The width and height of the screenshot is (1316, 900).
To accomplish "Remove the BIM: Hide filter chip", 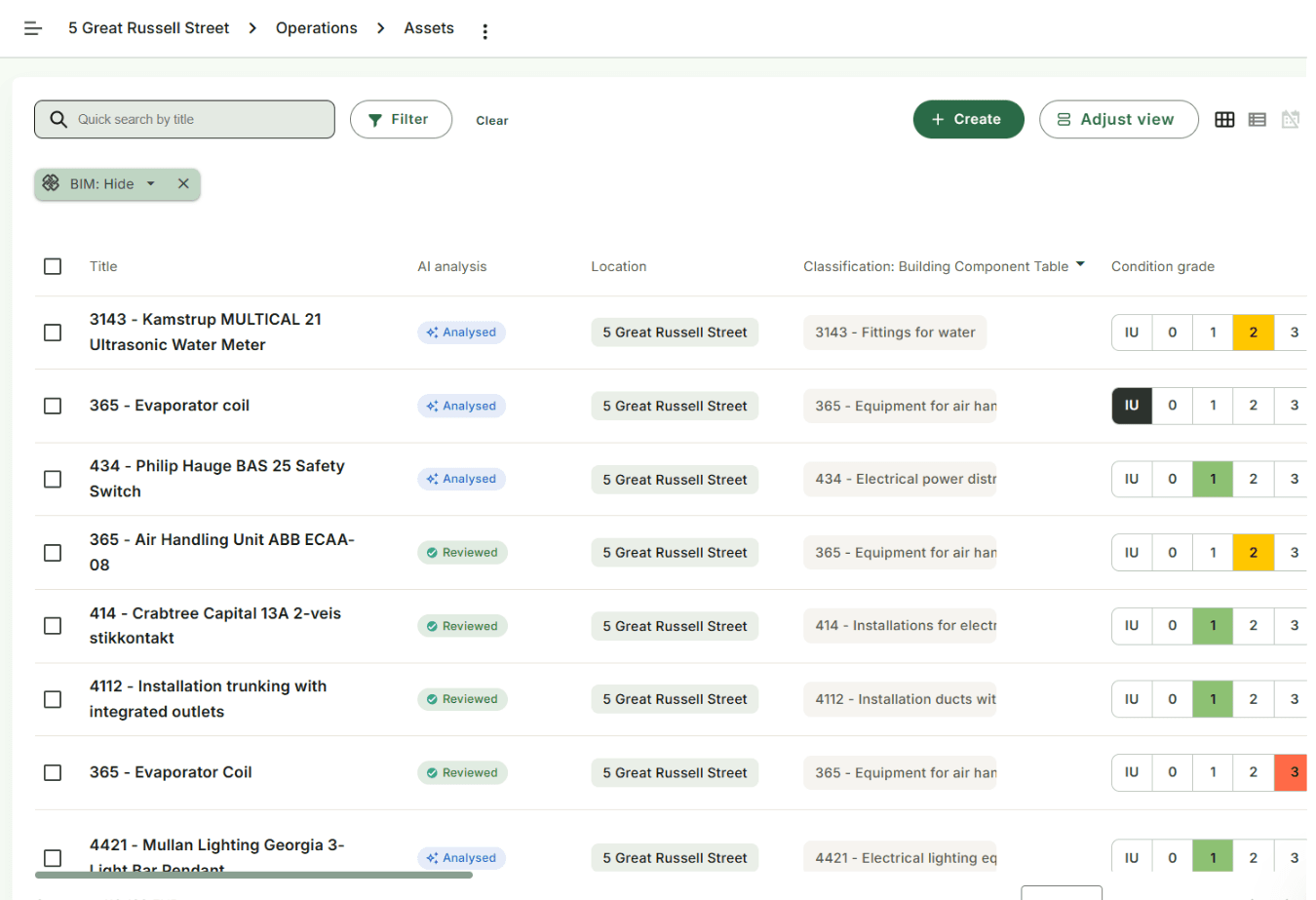I will pyautogui.click(x=183, y=183).
